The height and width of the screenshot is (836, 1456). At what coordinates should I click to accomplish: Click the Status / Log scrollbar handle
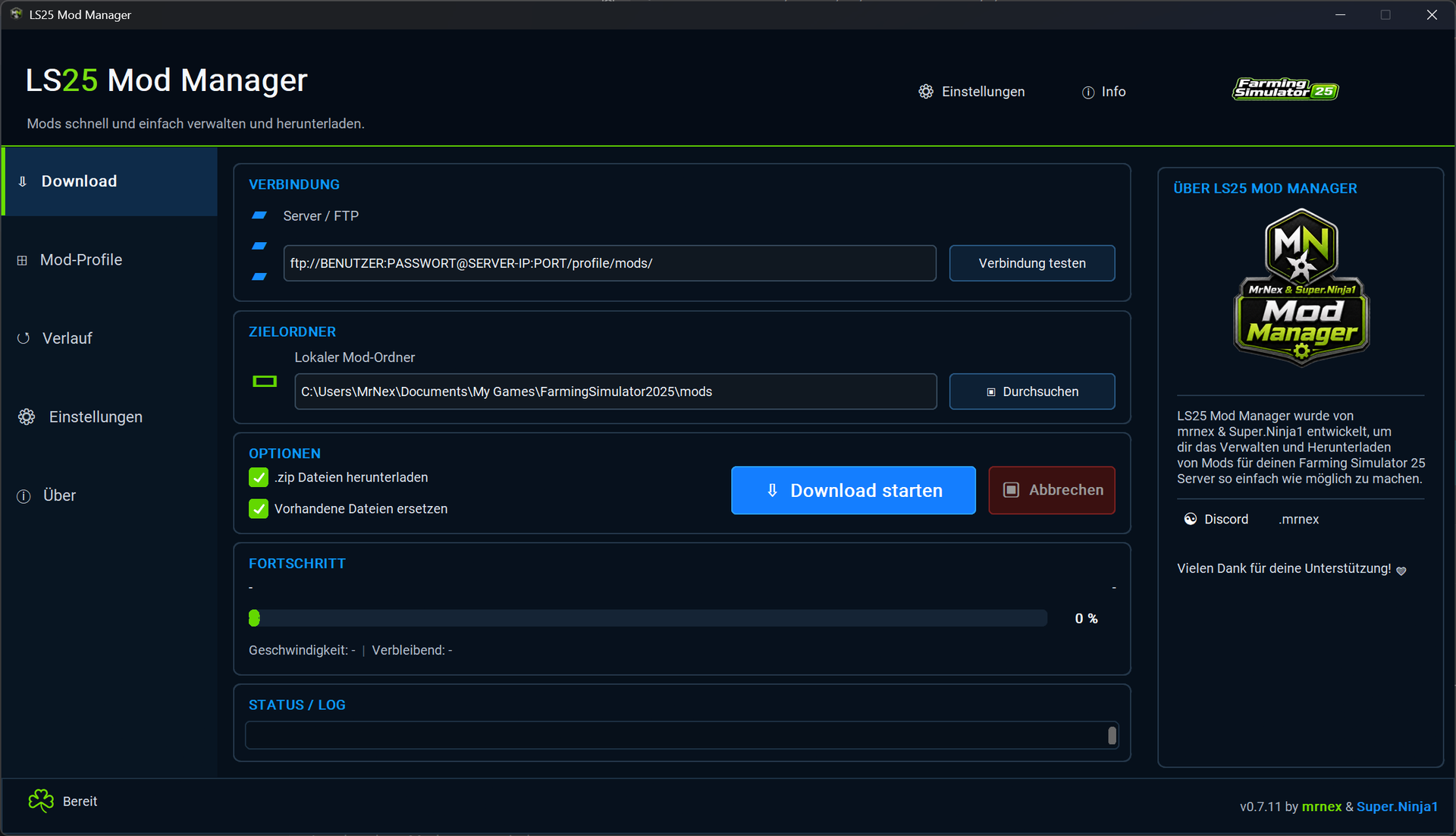(1112, 735)
